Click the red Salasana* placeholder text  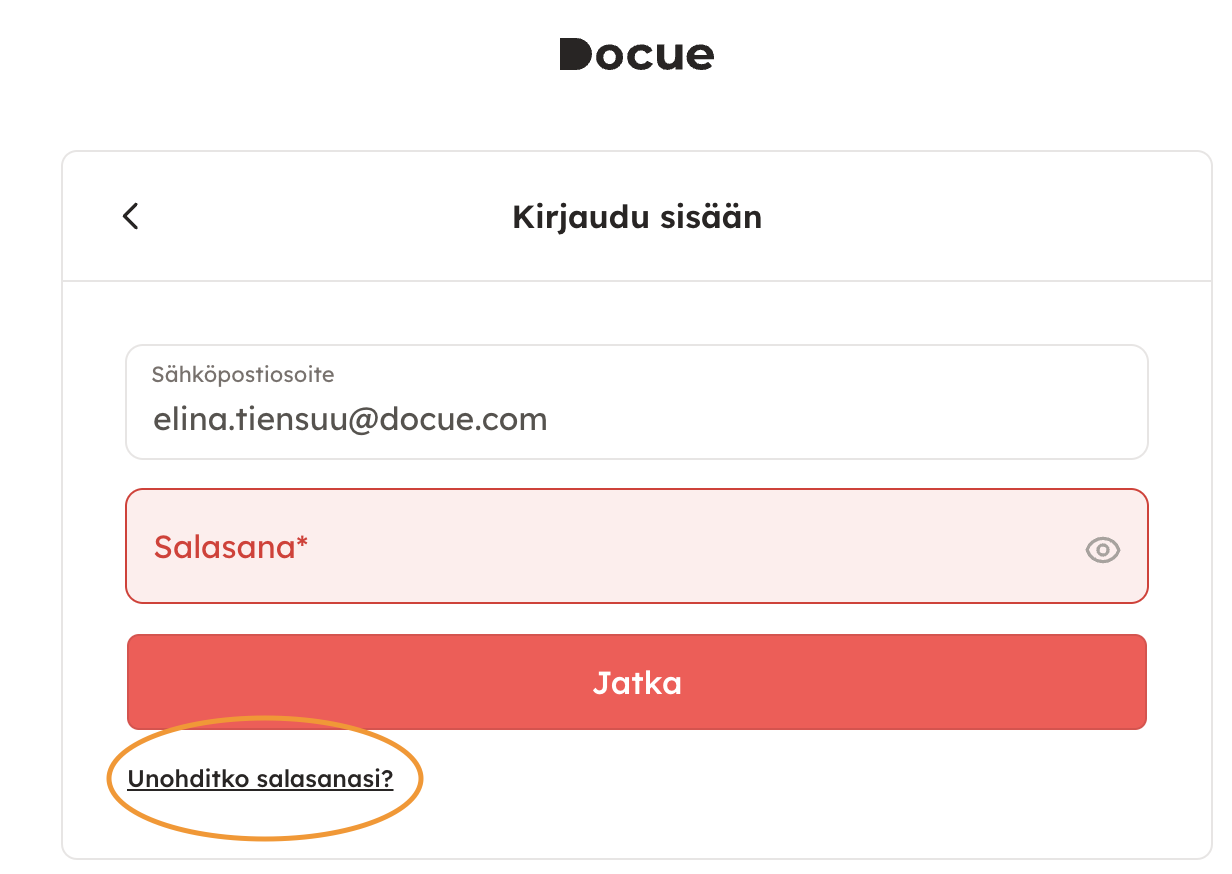point(230,547)
